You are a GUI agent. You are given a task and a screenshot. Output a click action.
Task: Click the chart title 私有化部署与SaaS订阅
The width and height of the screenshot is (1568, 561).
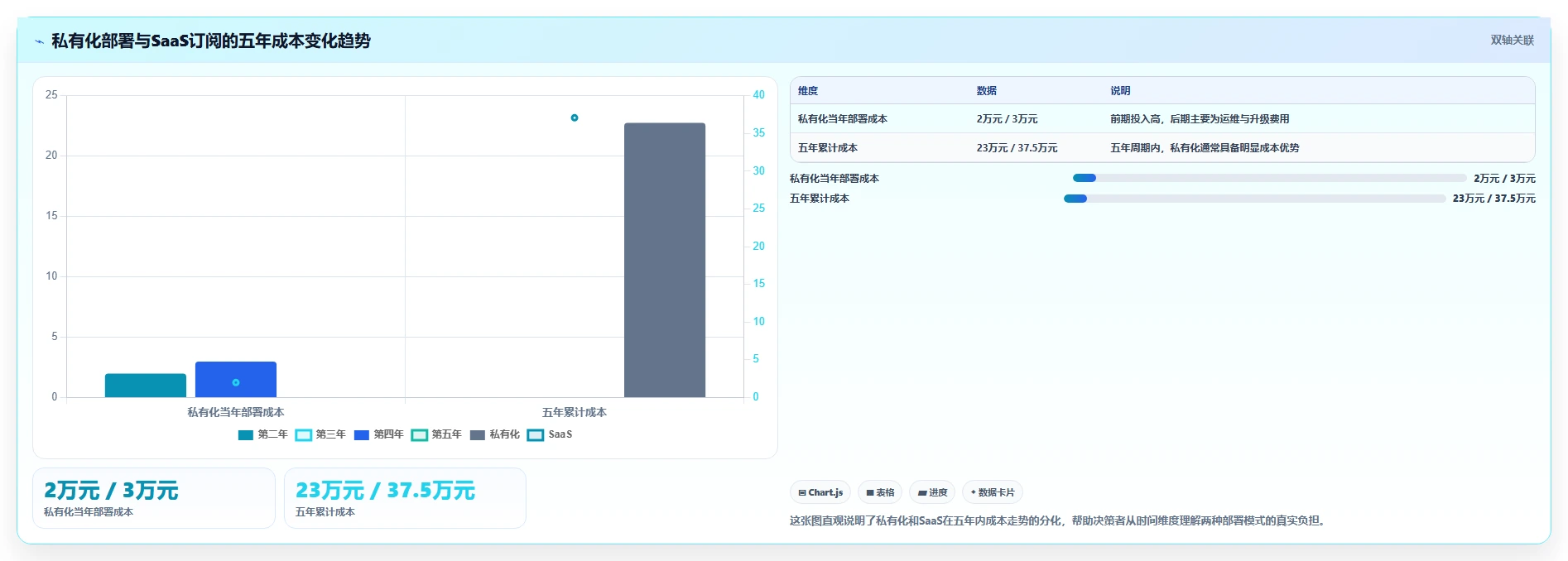point(211,41)
